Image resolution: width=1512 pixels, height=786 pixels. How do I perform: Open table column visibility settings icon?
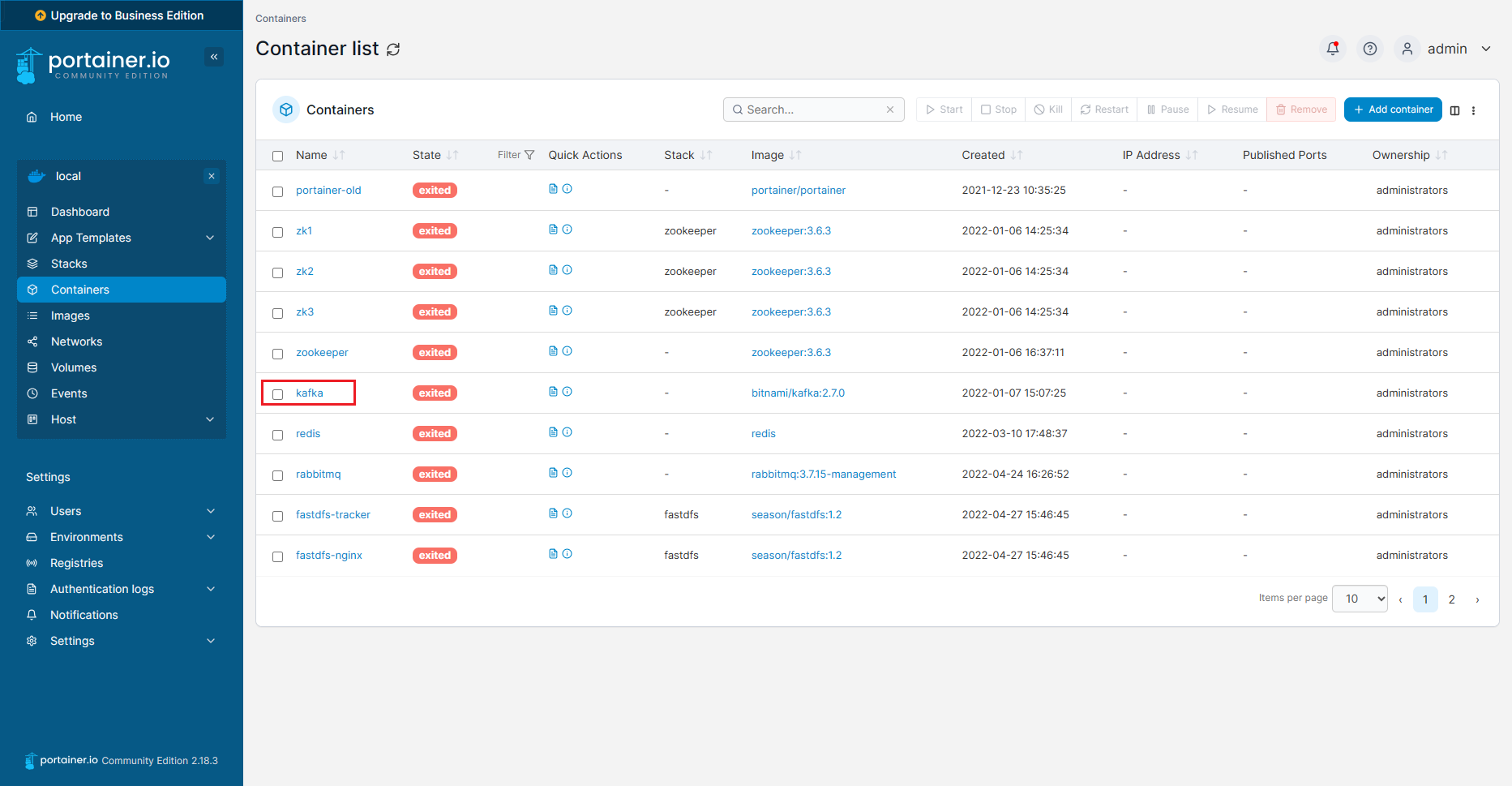(1455, 110)
